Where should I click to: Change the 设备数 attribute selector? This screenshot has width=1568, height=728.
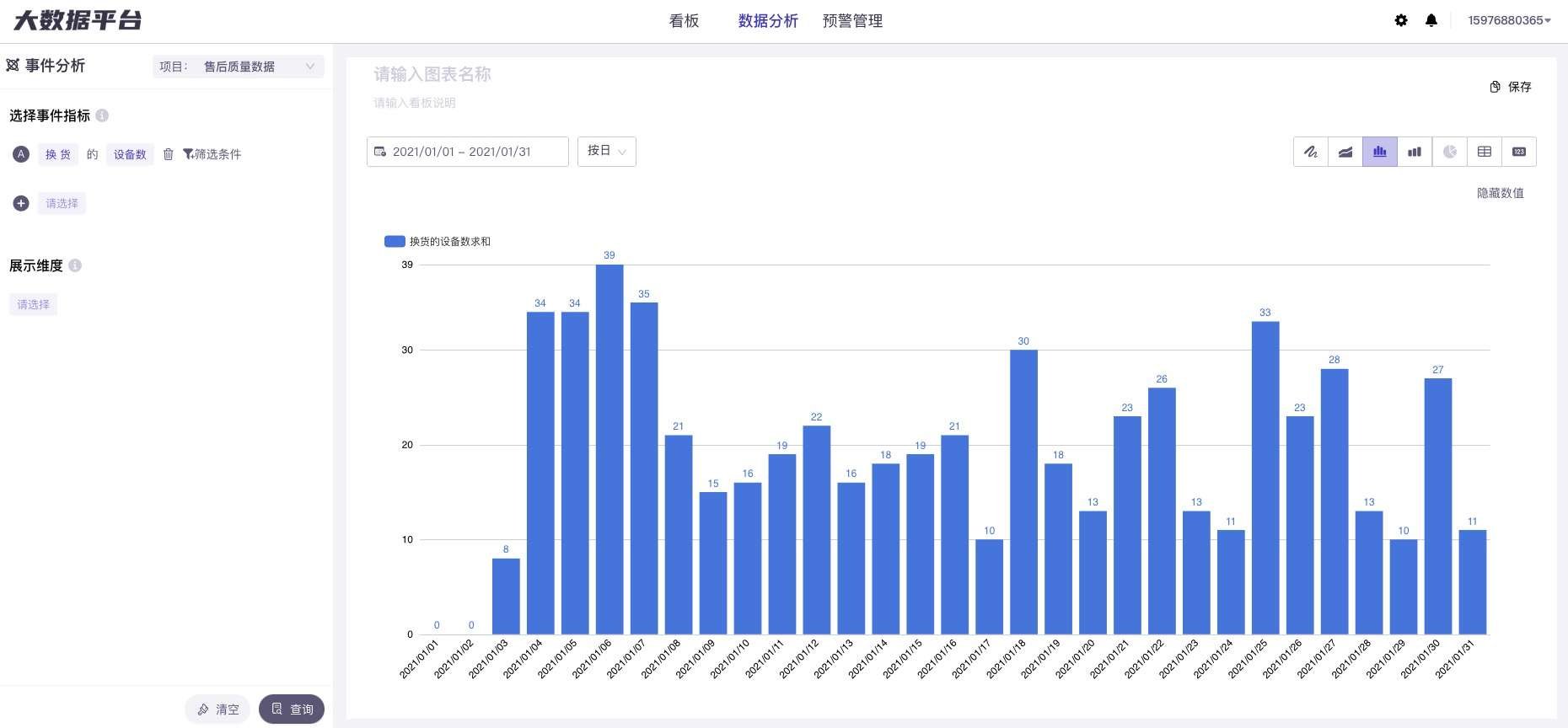130,154
